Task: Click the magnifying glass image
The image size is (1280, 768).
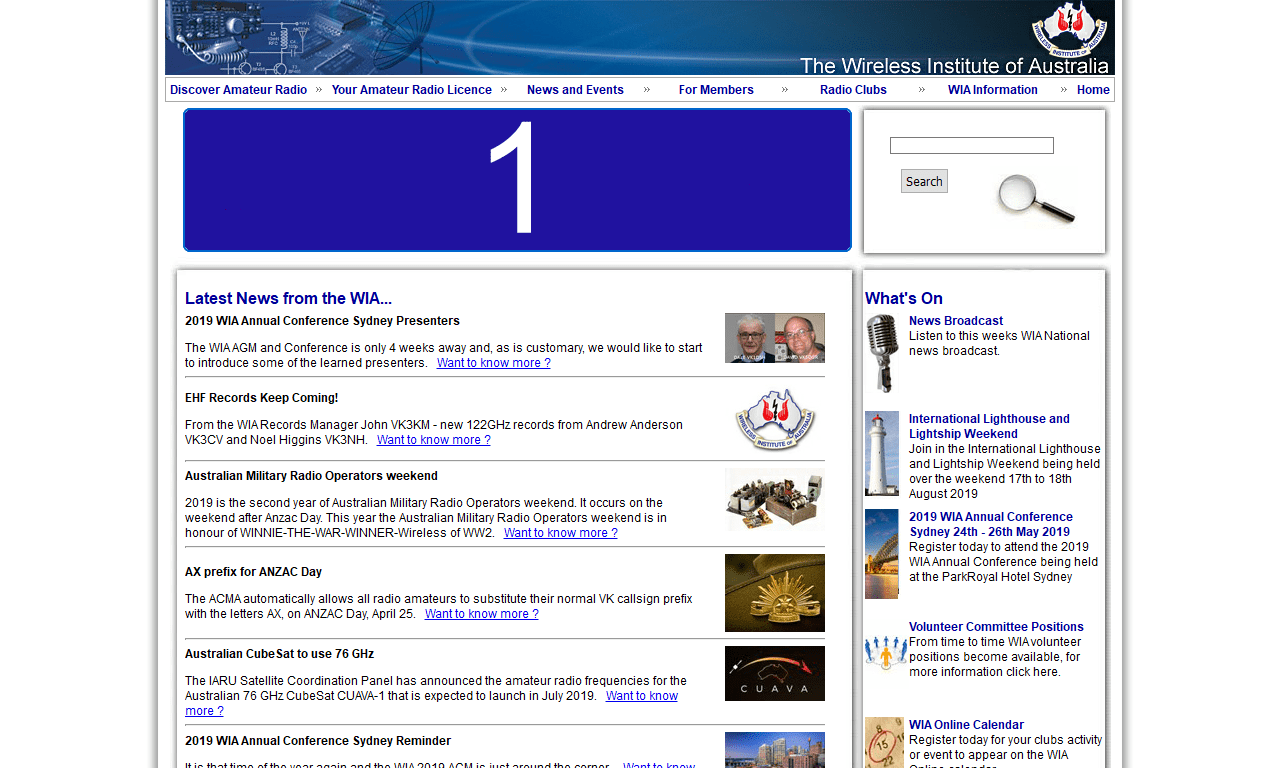Action: point(1036,198)
